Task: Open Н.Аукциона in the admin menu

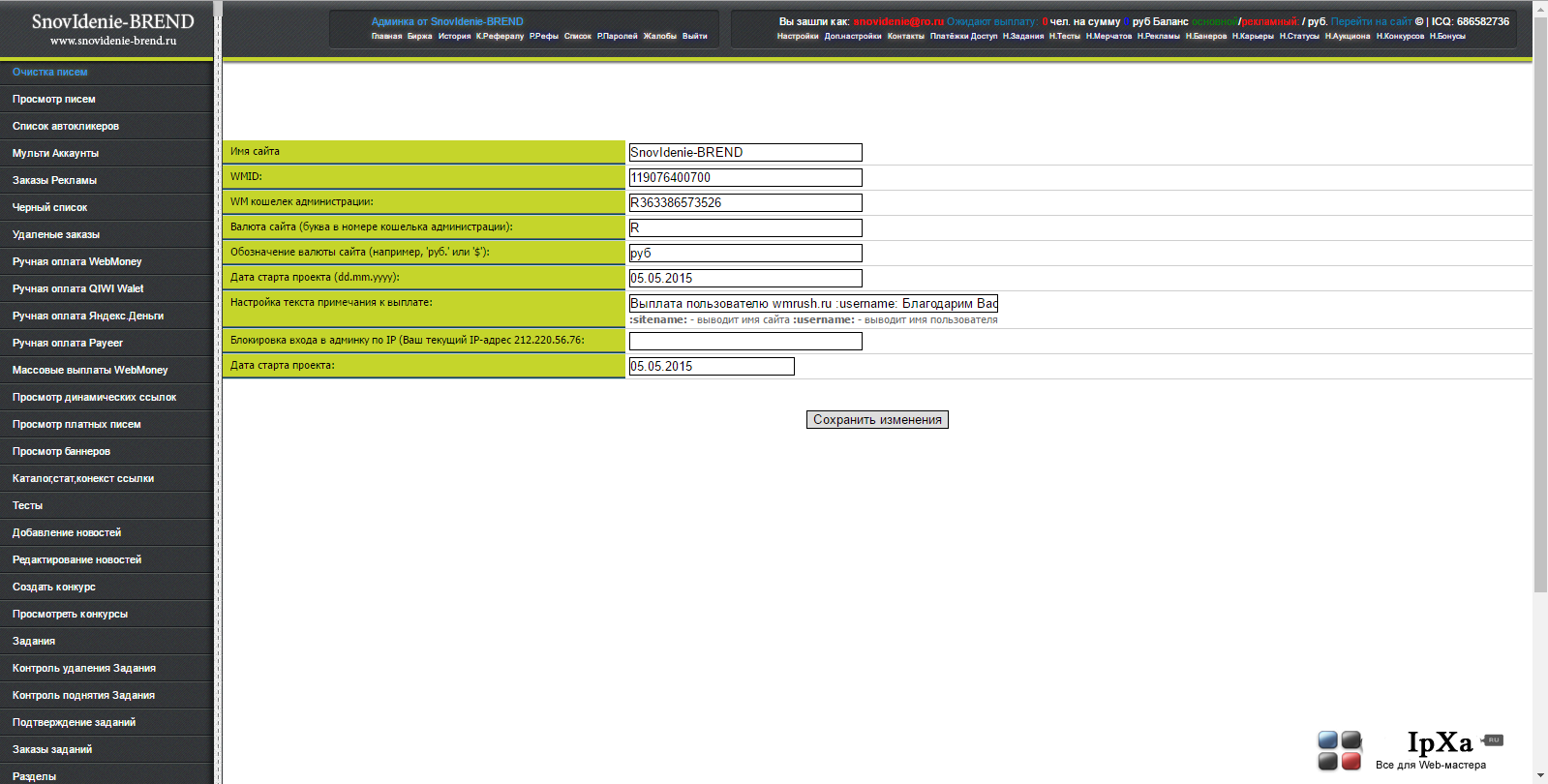Action: [1348, 36]
